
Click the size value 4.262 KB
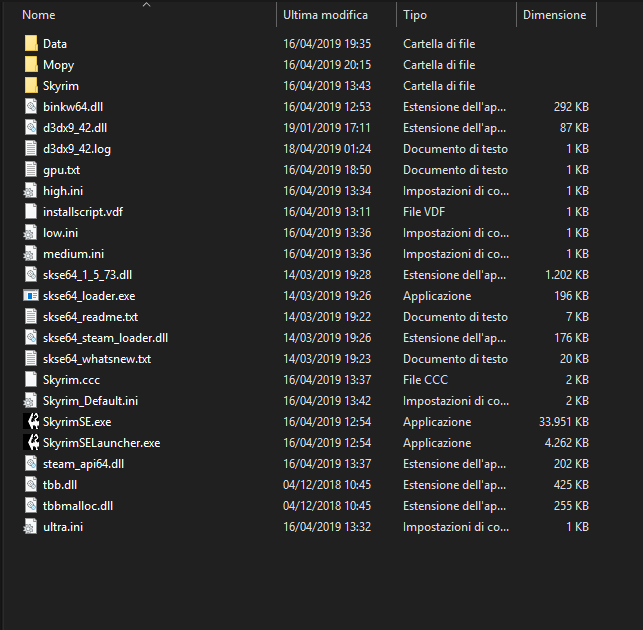point(567,443)
